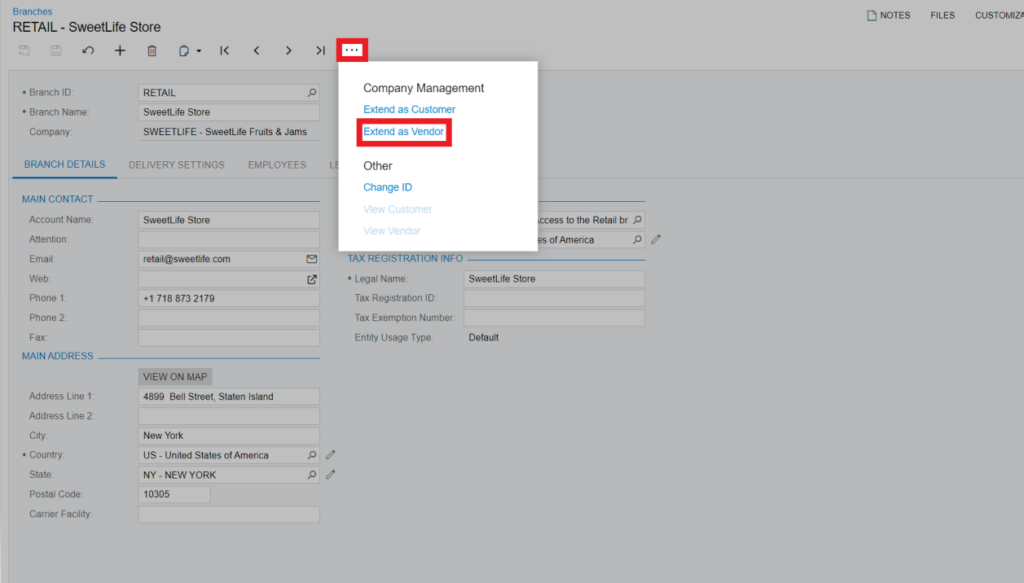The width and height of the screenshot is (1024, 583).
Task: Open the State selector lookup
Action: [x=311, y=475]
